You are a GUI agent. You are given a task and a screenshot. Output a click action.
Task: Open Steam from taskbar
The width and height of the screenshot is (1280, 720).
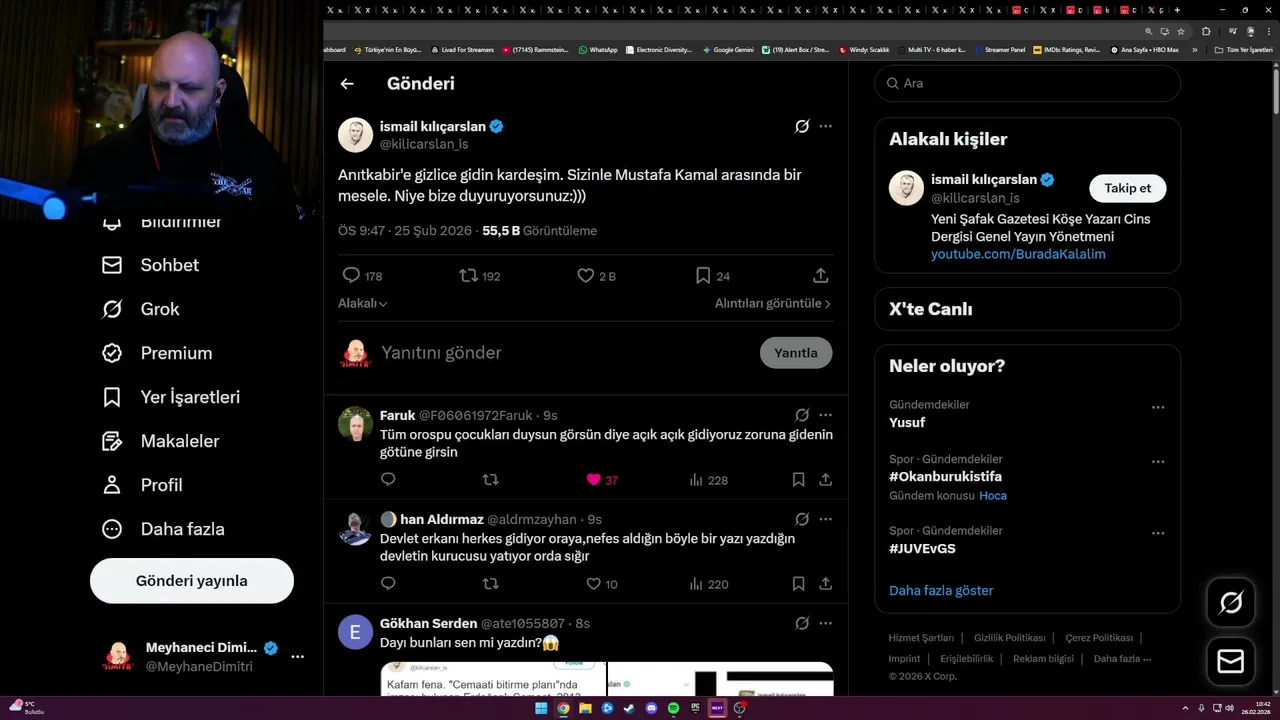point(629,708)
